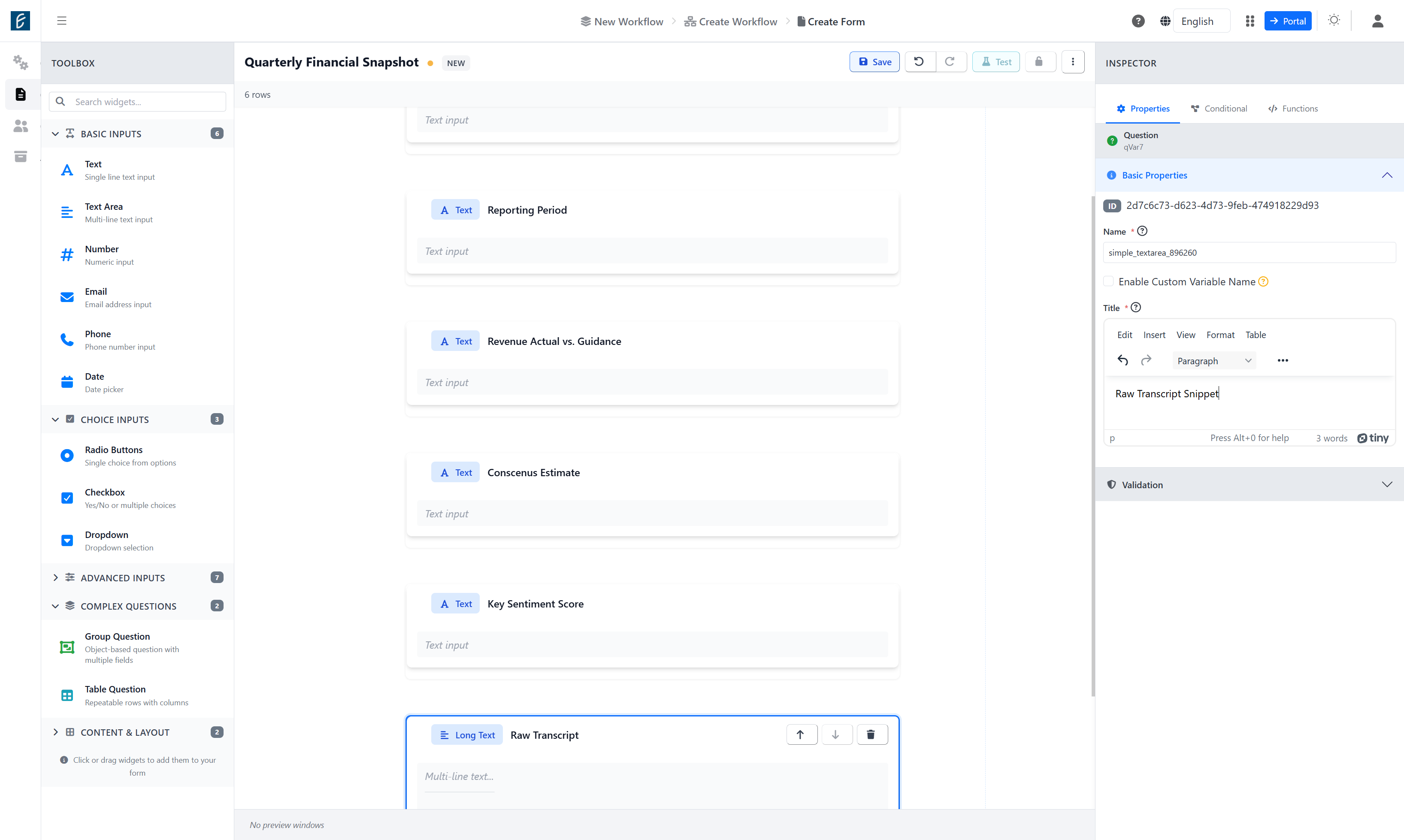Delete the Raw Transcript field
This screenshot has width=1404, height=840.
tap(872, 735)
